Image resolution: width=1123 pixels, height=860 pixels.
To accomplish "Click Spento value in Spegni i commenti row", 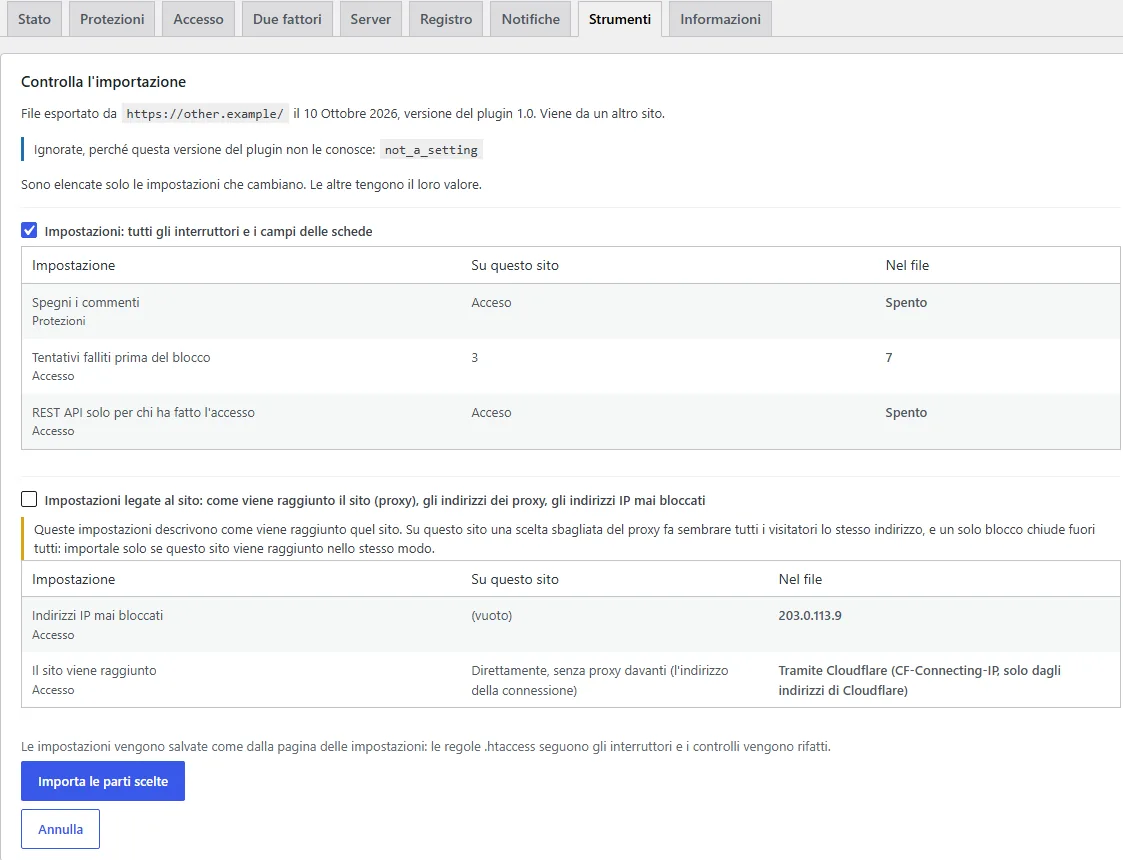I will 906,302.
